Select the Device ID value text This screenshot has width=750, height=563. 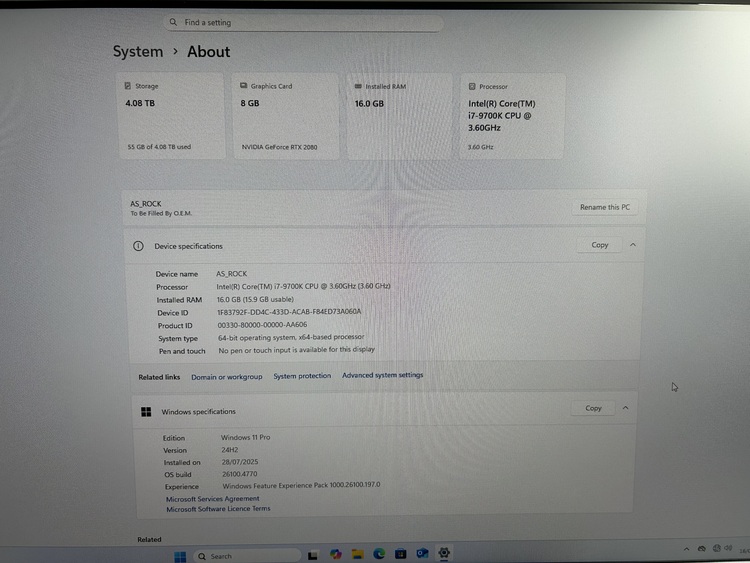click(289, 312)
